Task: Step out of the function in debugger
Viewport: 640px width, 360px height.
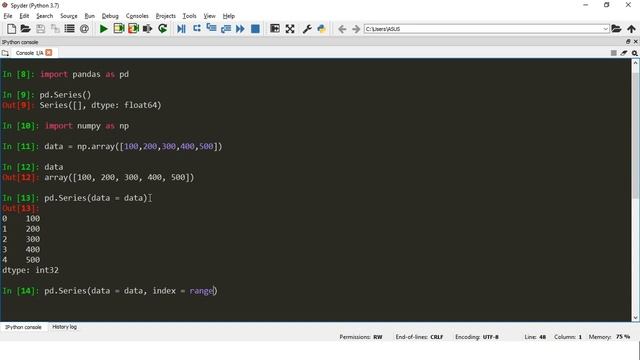Action: point(225,29)
